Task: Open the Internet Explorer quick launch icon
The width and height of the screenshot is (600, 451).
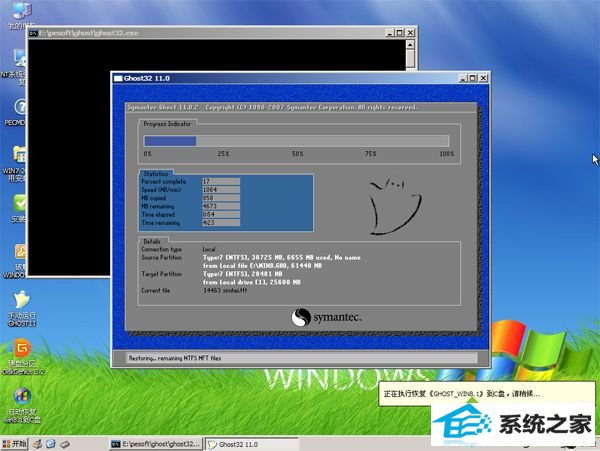Action: coord(51,444)
